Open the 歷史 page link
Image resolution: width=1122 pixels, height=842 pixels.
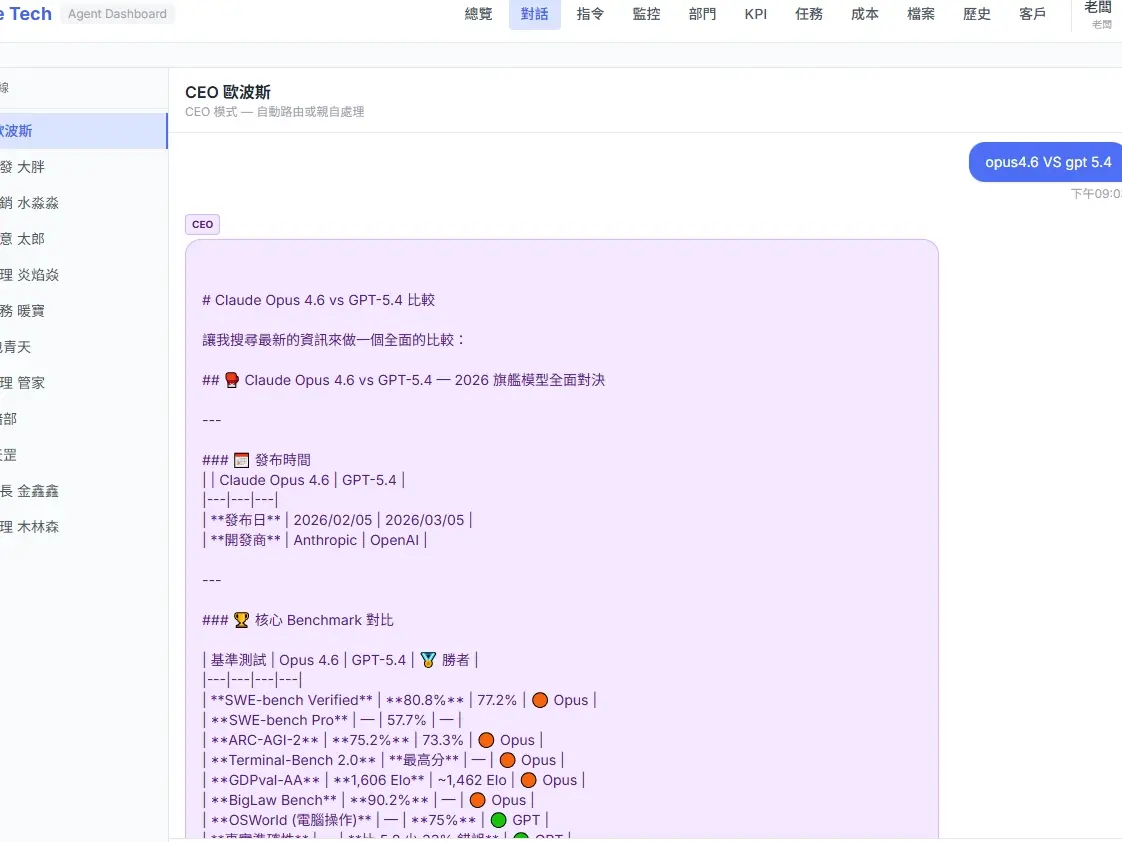976,14
